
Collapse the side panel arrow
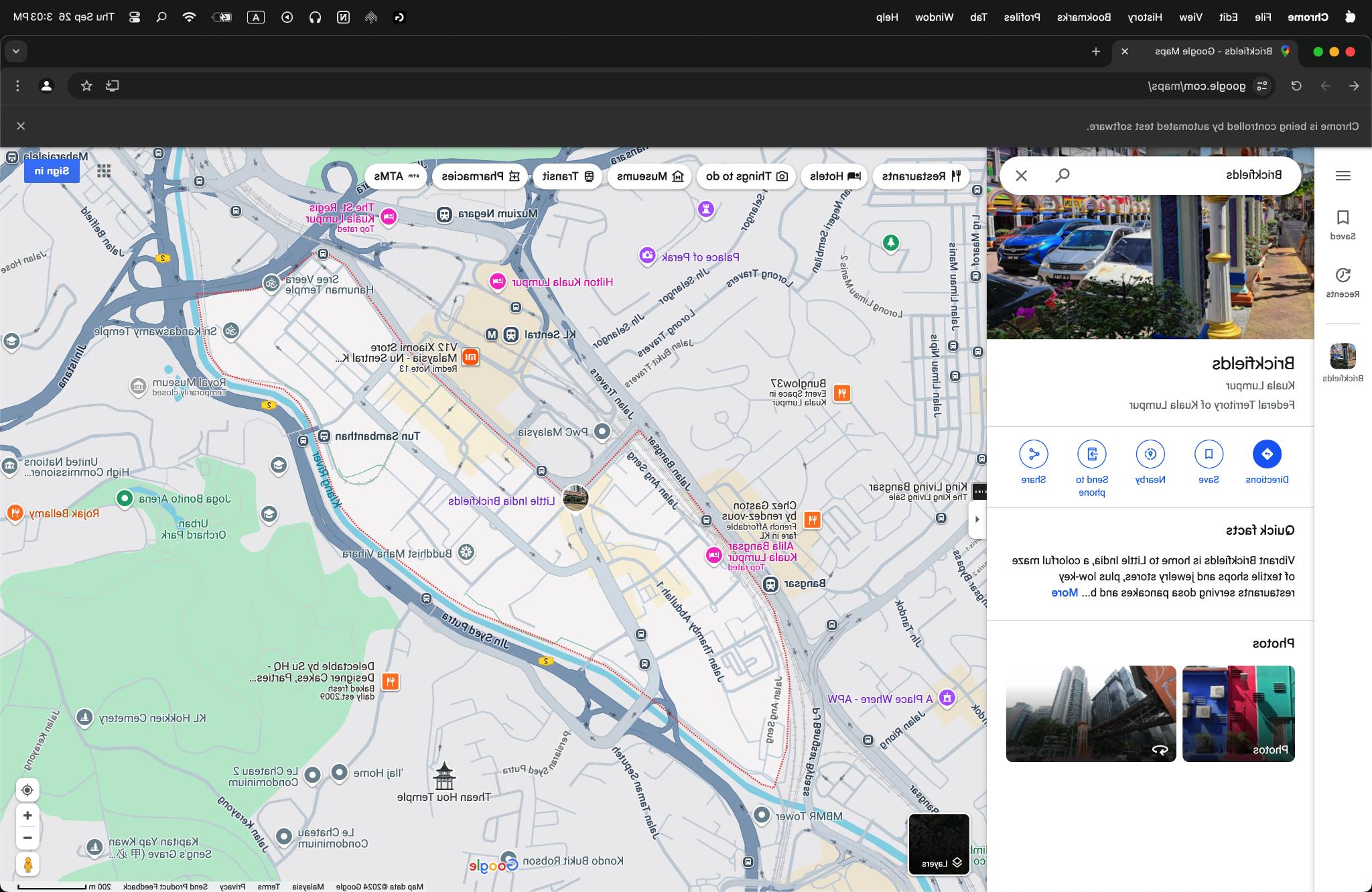pyautogui.click(x=977, y=519)
